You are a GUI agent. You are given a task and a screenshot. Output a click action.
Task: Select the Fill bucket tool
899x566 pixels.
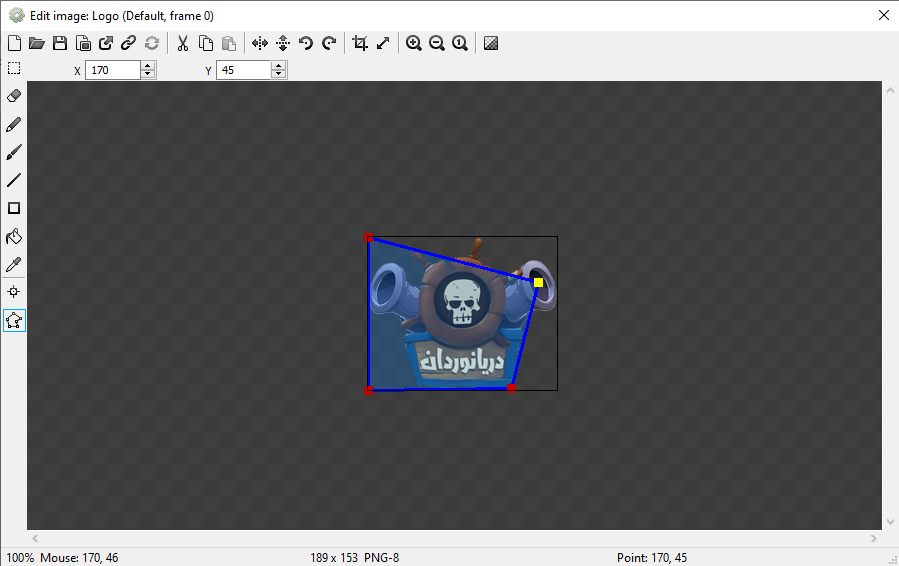pyautogui.click(x=14, y=236)
